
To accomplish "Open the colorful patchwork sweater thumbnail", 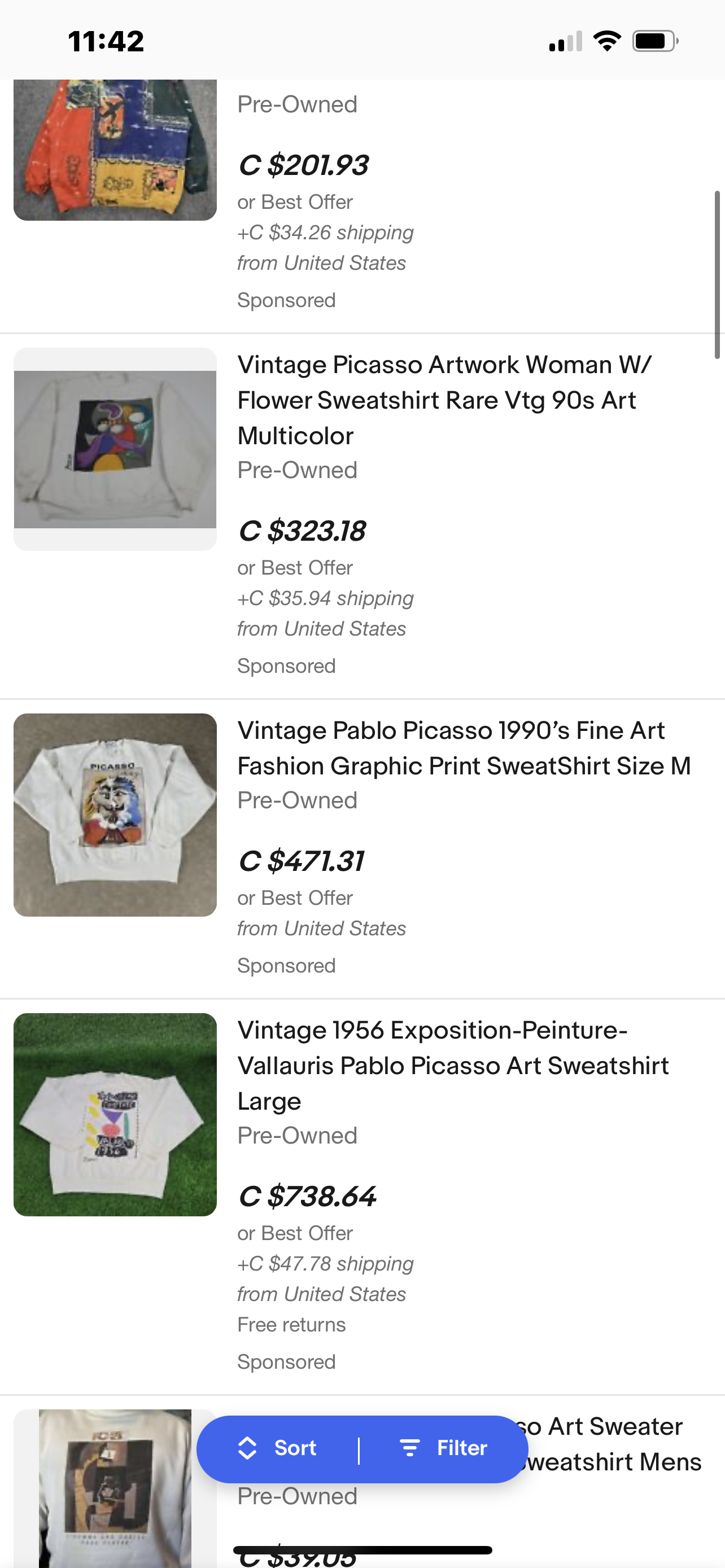I will (115, 149).
